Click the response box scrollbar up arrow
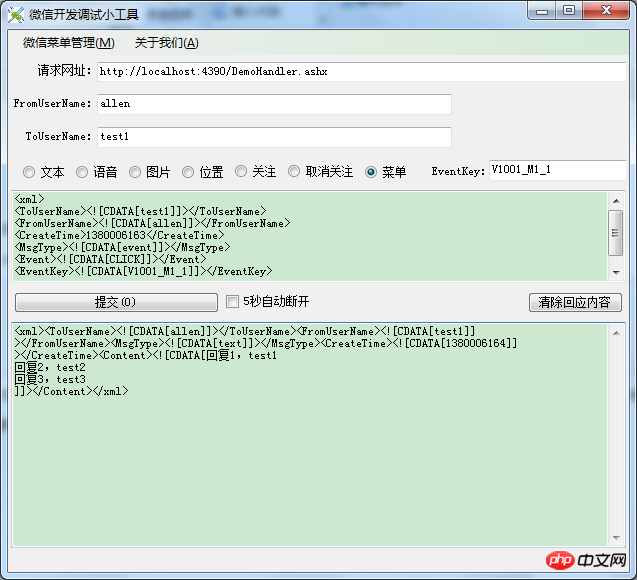637x580 pixels. point(616,333)
